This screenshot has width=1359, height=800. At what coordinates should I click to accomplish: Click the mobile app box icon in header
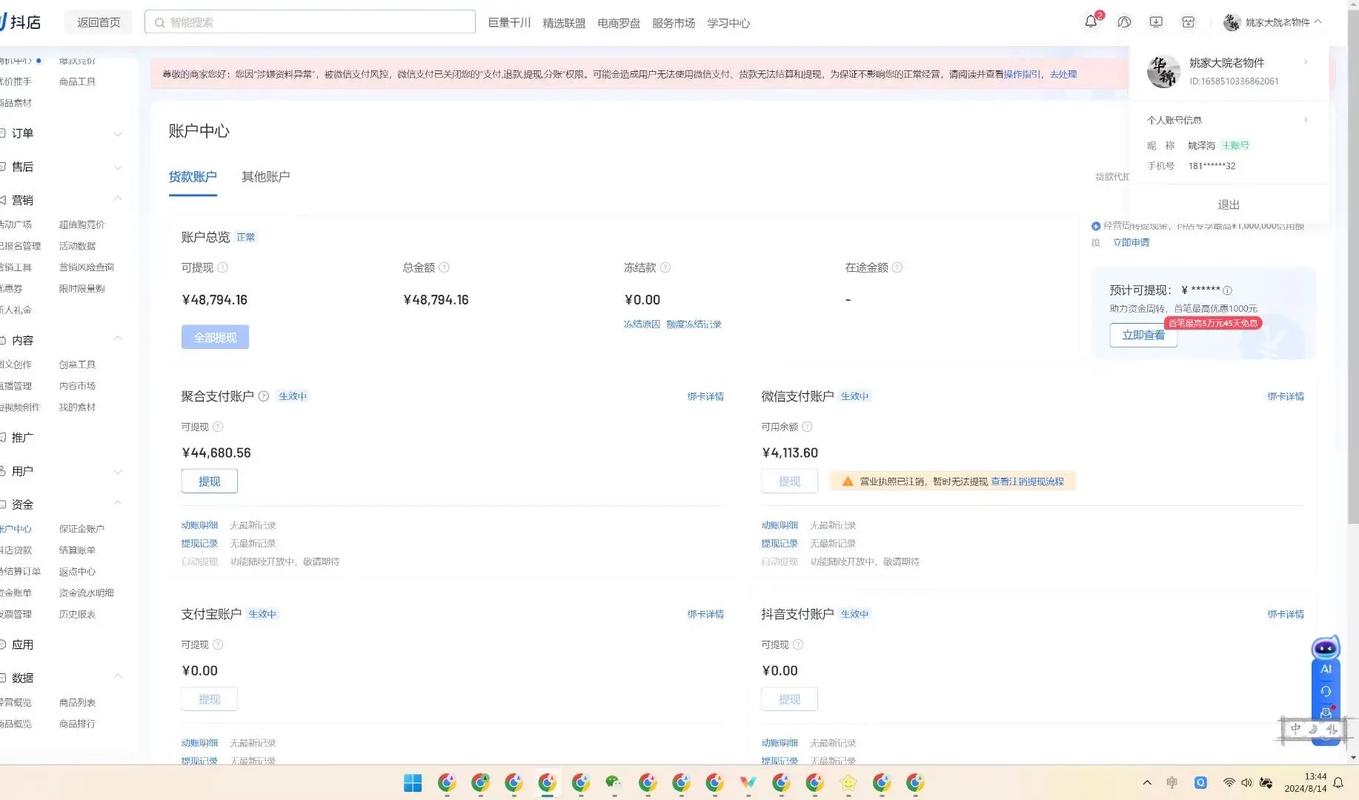click(1188, 22)
